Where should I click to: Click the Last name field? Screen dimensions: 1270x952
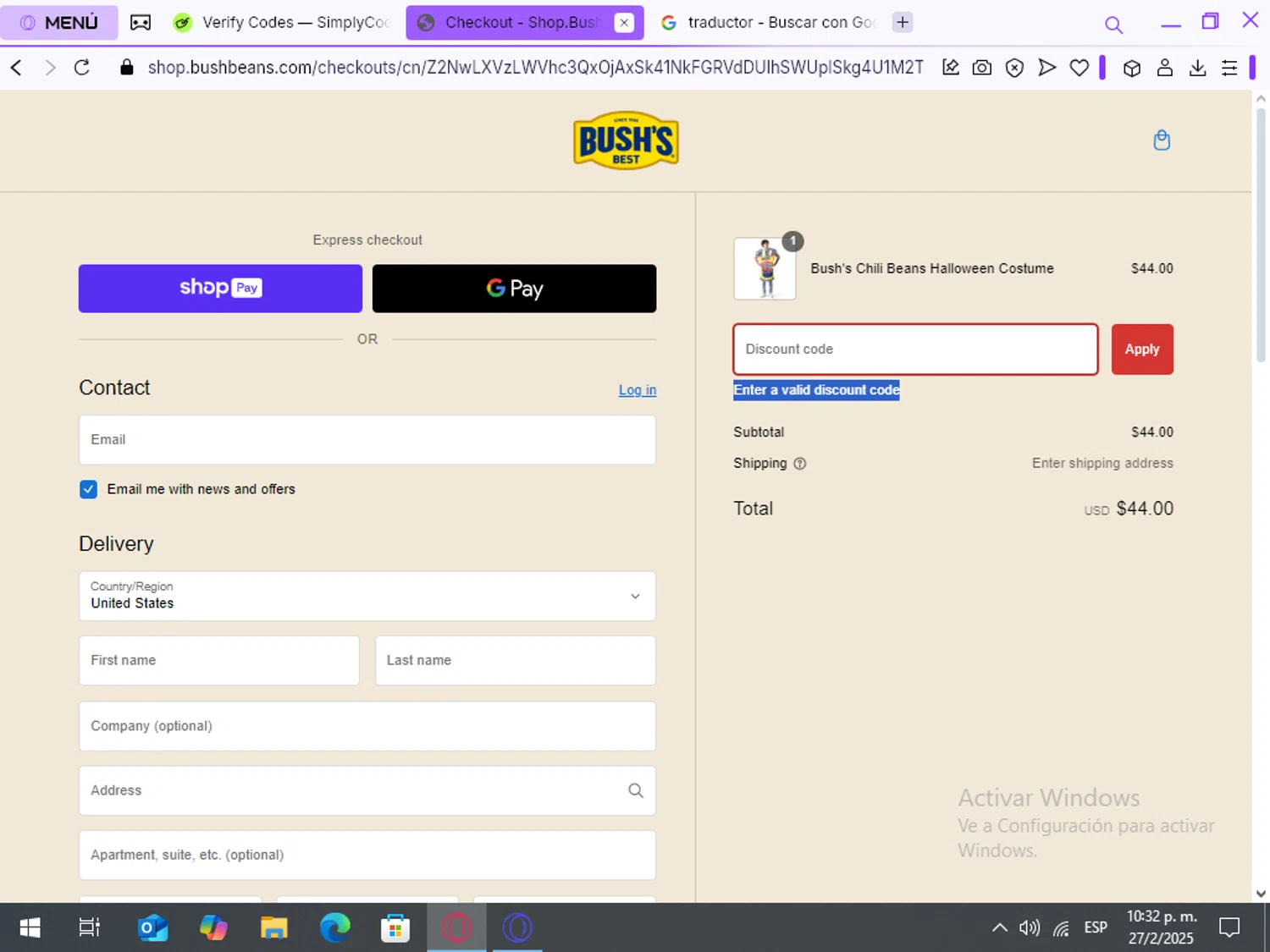pyautogui.click(x=515, y=660)
